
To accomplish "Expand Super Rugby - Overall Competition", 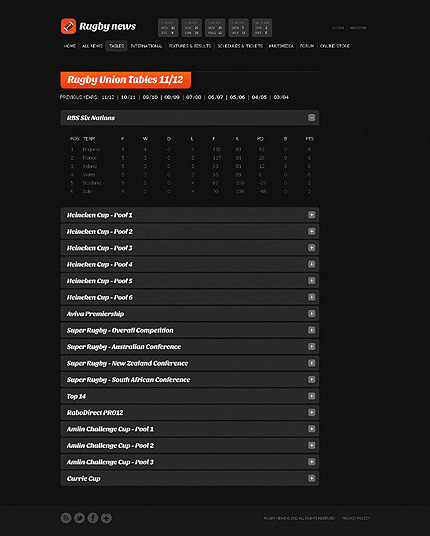I will (311, 330).
